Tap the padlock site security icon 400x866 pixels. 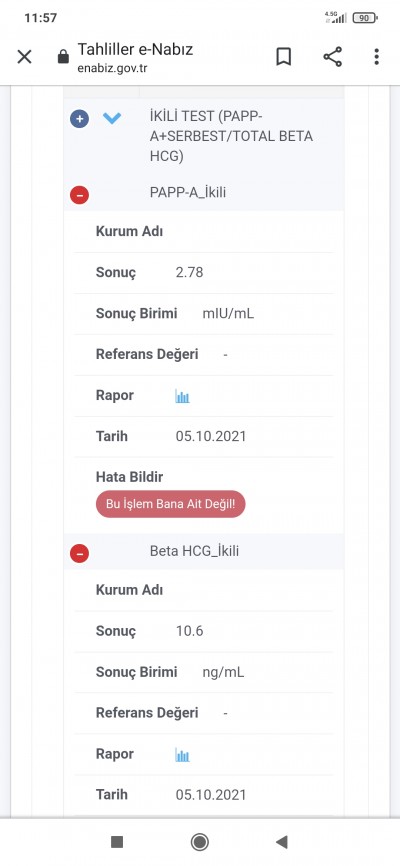coord(64,57)
